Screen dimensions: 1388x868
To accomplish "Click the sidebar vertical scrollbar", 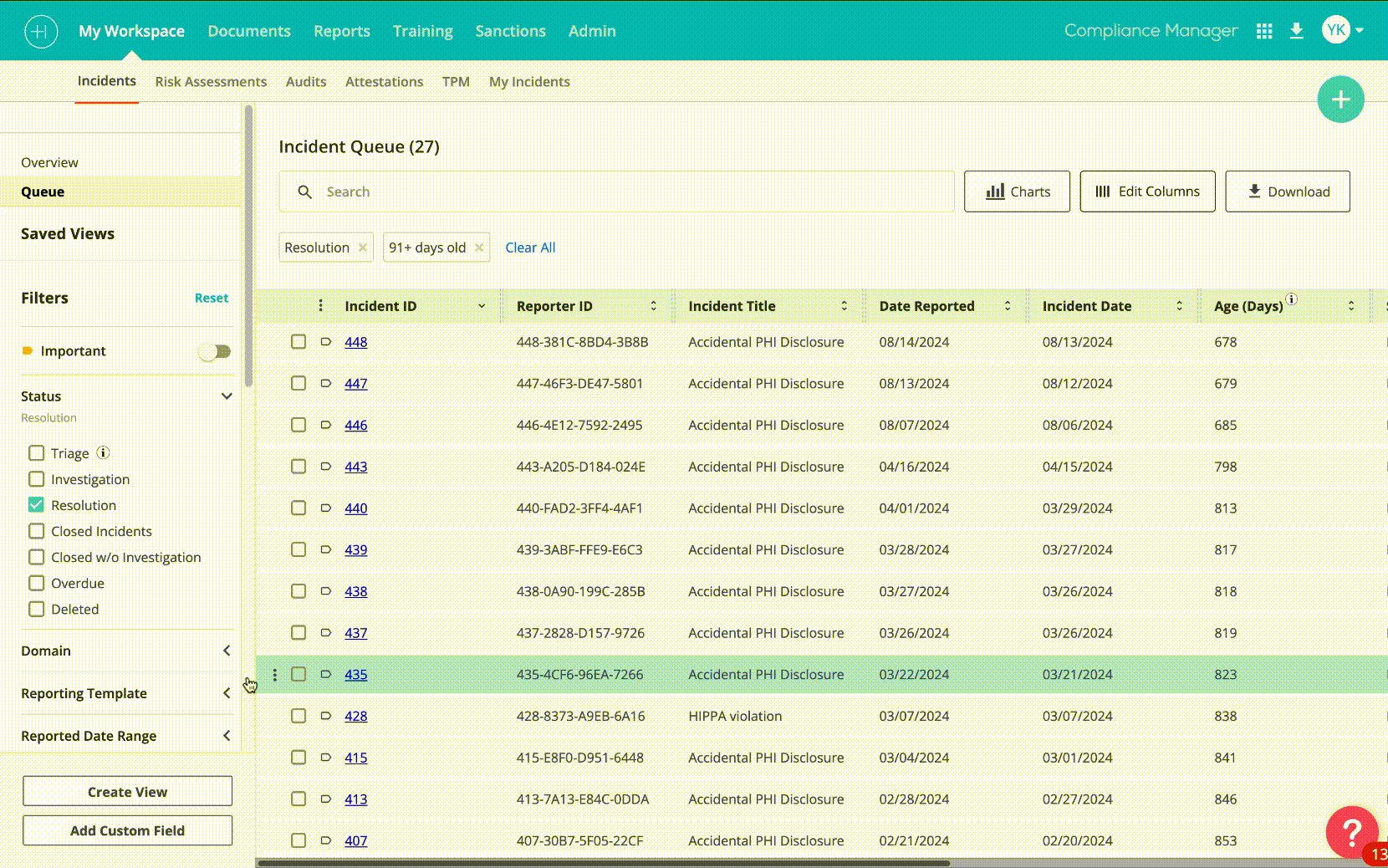I will [x=247, y=246].
